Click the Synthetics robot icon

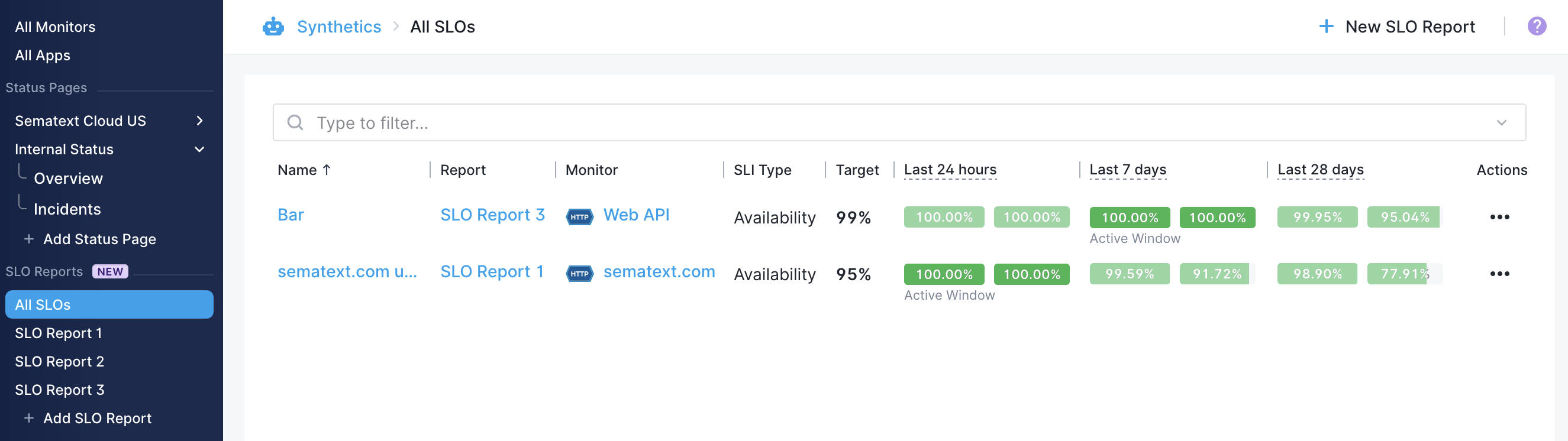pyautogui.click(x=273, y=27)
